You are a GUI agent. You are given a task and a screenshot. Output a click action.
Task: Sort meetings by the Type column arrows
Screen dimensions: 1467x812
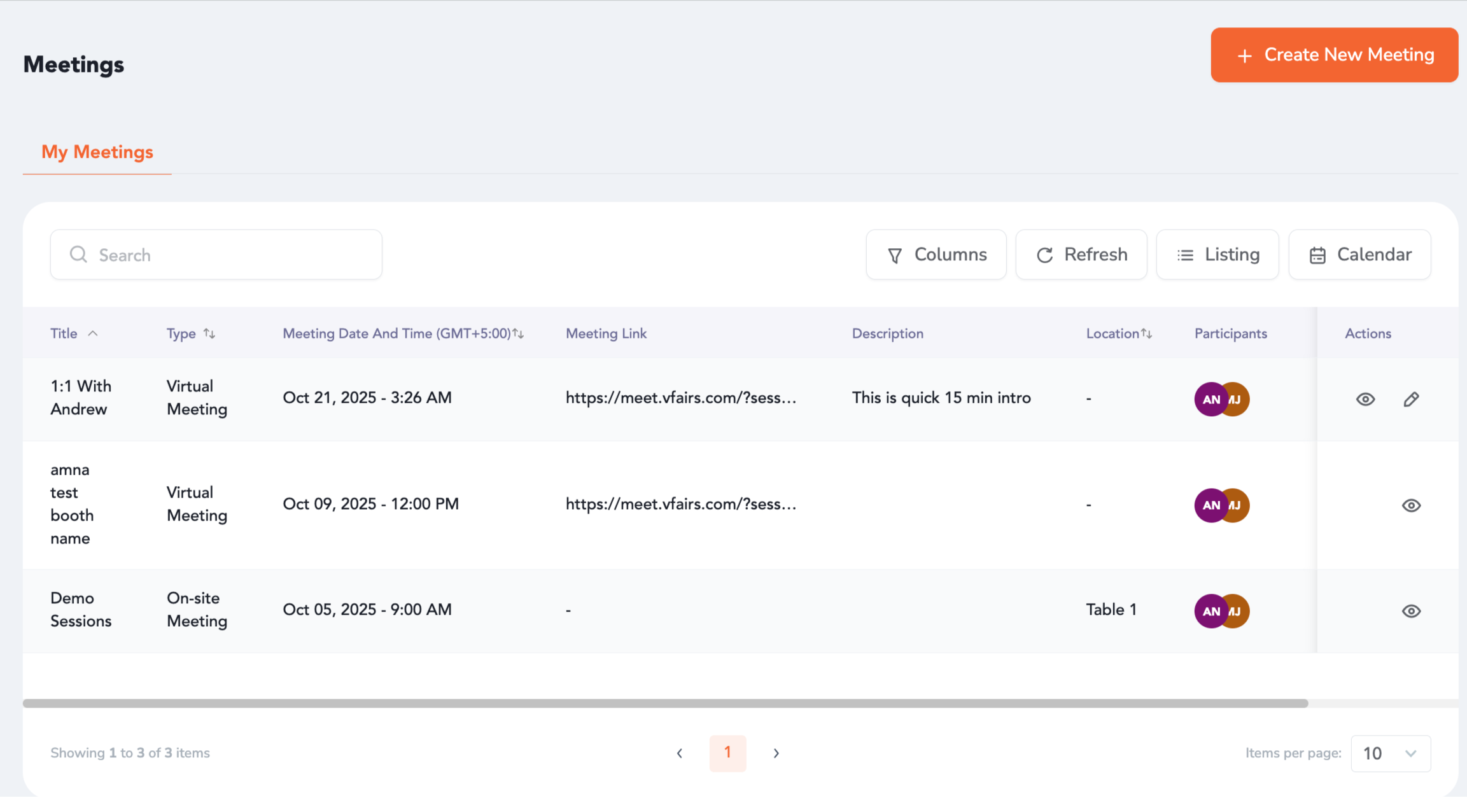(x=209, y=333)
